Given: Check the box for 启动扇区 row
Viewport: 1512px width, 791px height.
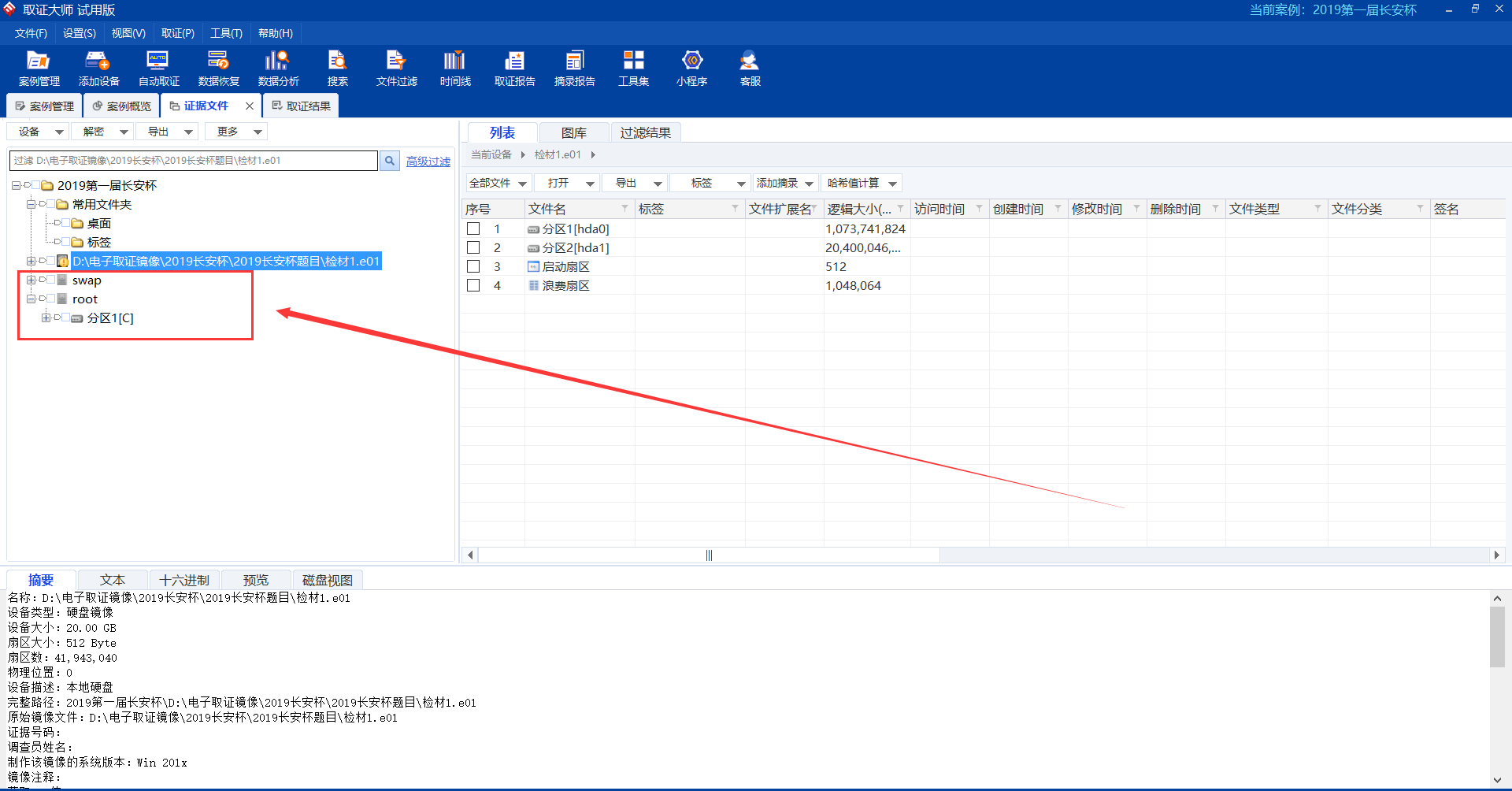Looking at the screenshot, I should tap(473, 266).
